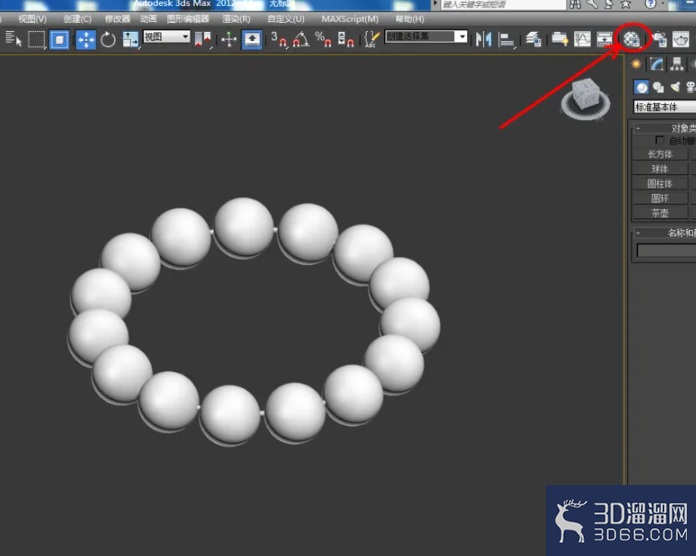Toggle the Spinner Snap button
The width and height of the screenshot is (696, 556).
[x=345, y=39]
